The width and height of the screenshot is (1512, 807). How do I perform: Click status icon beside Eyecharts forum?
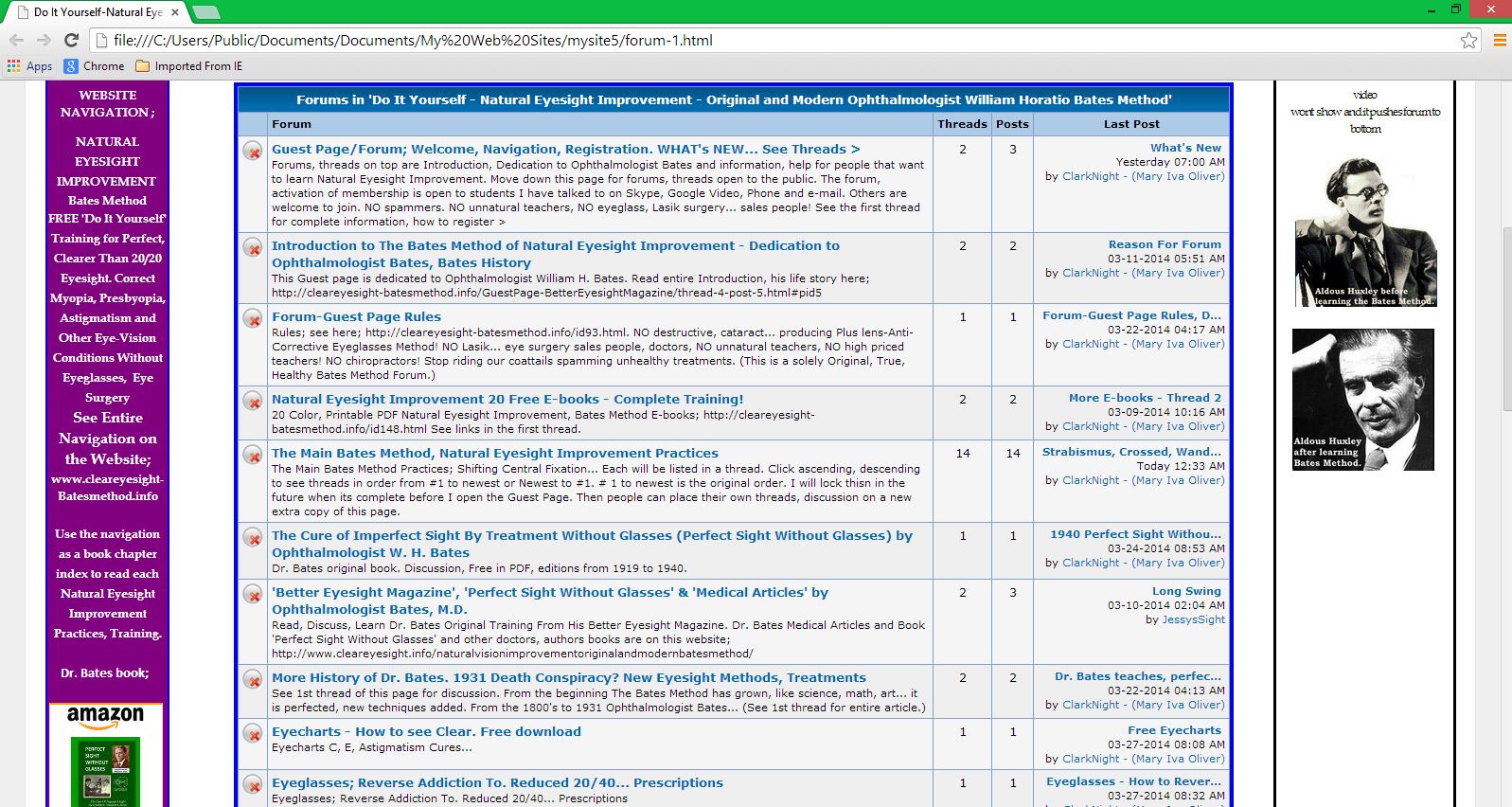tap(253, 733)
